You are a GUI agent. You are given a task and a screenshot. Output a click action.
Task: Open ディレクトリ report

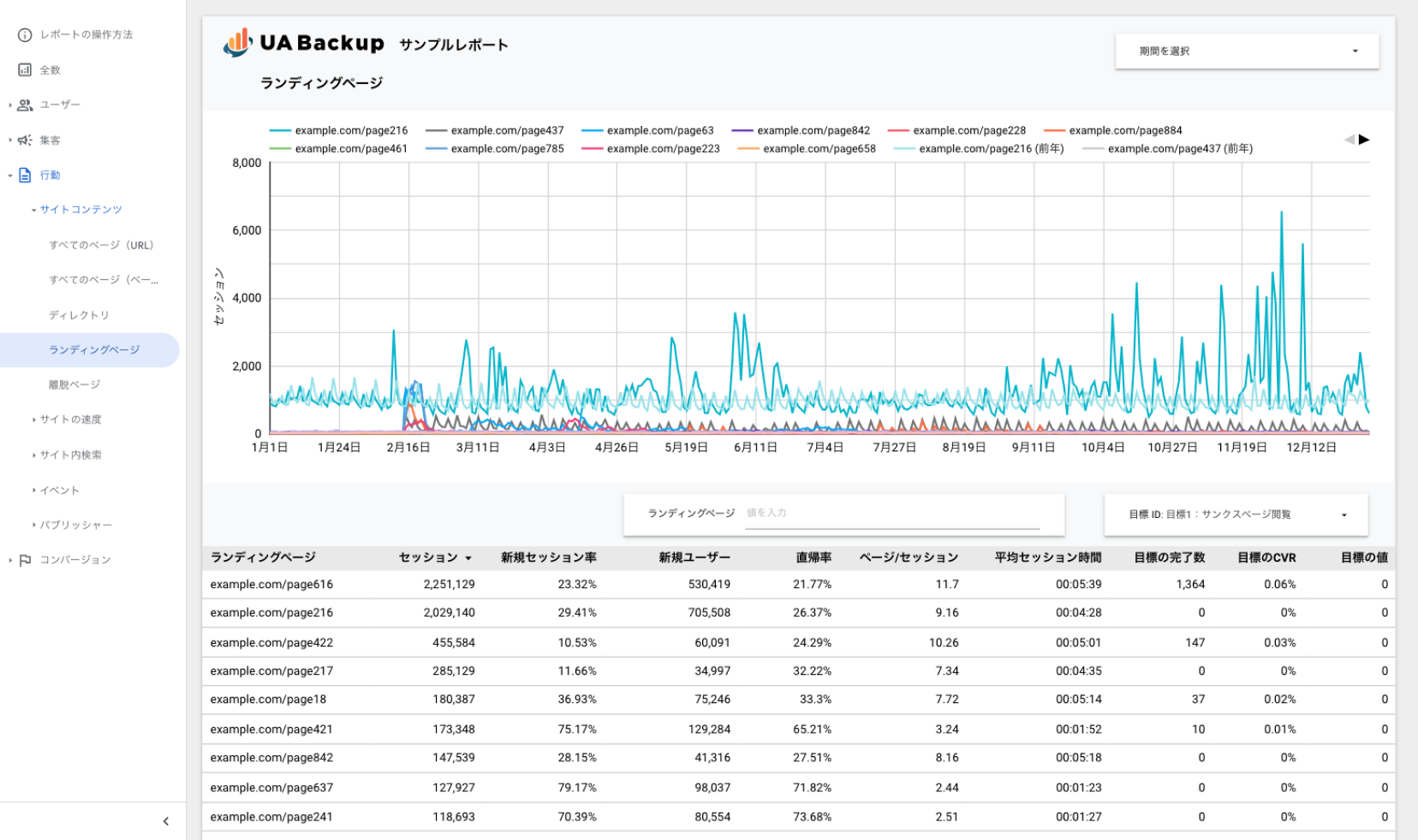(x=79, y=315)
